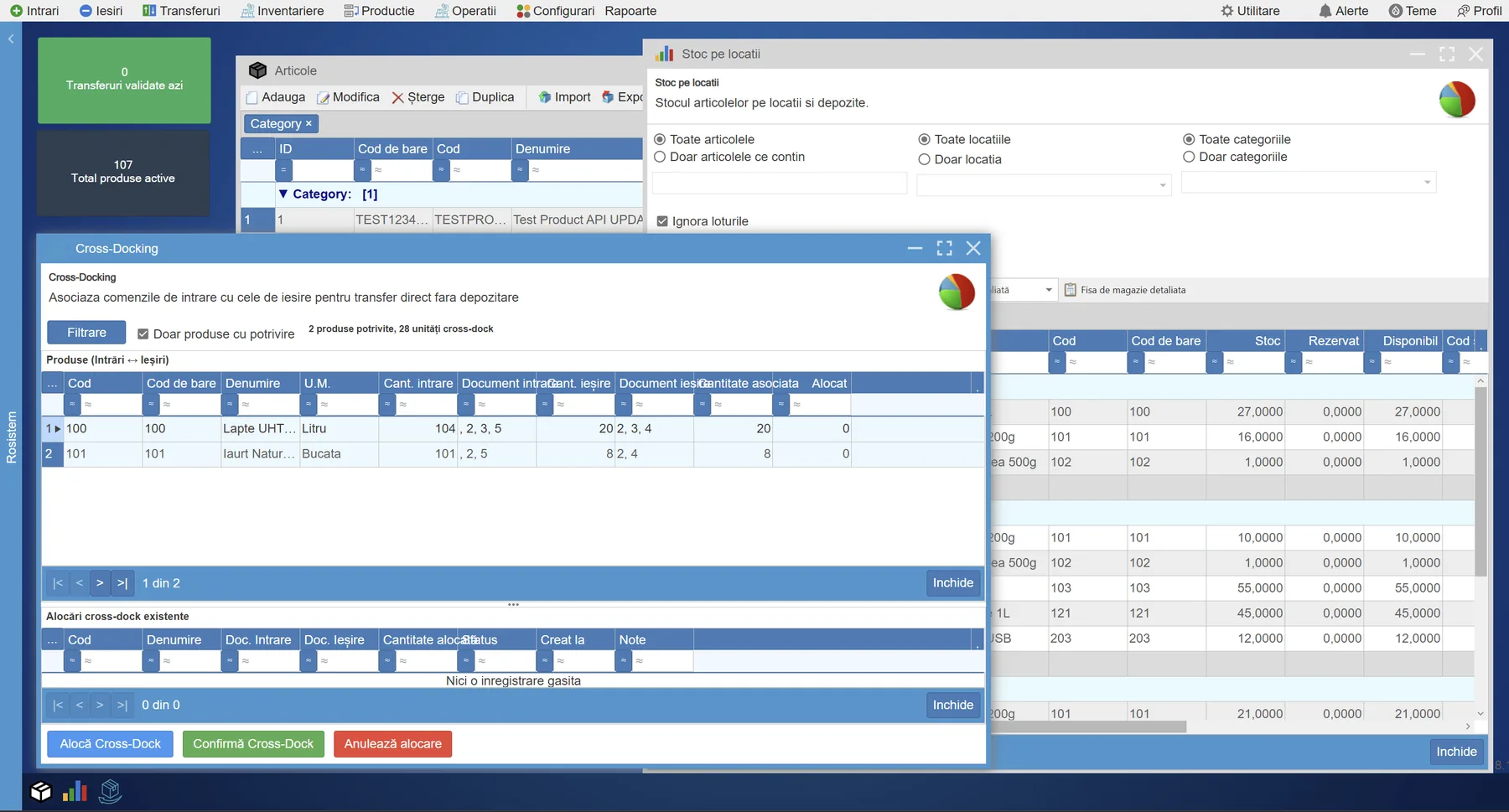Click the bar chart icon in the taskbar

[75, 791]
